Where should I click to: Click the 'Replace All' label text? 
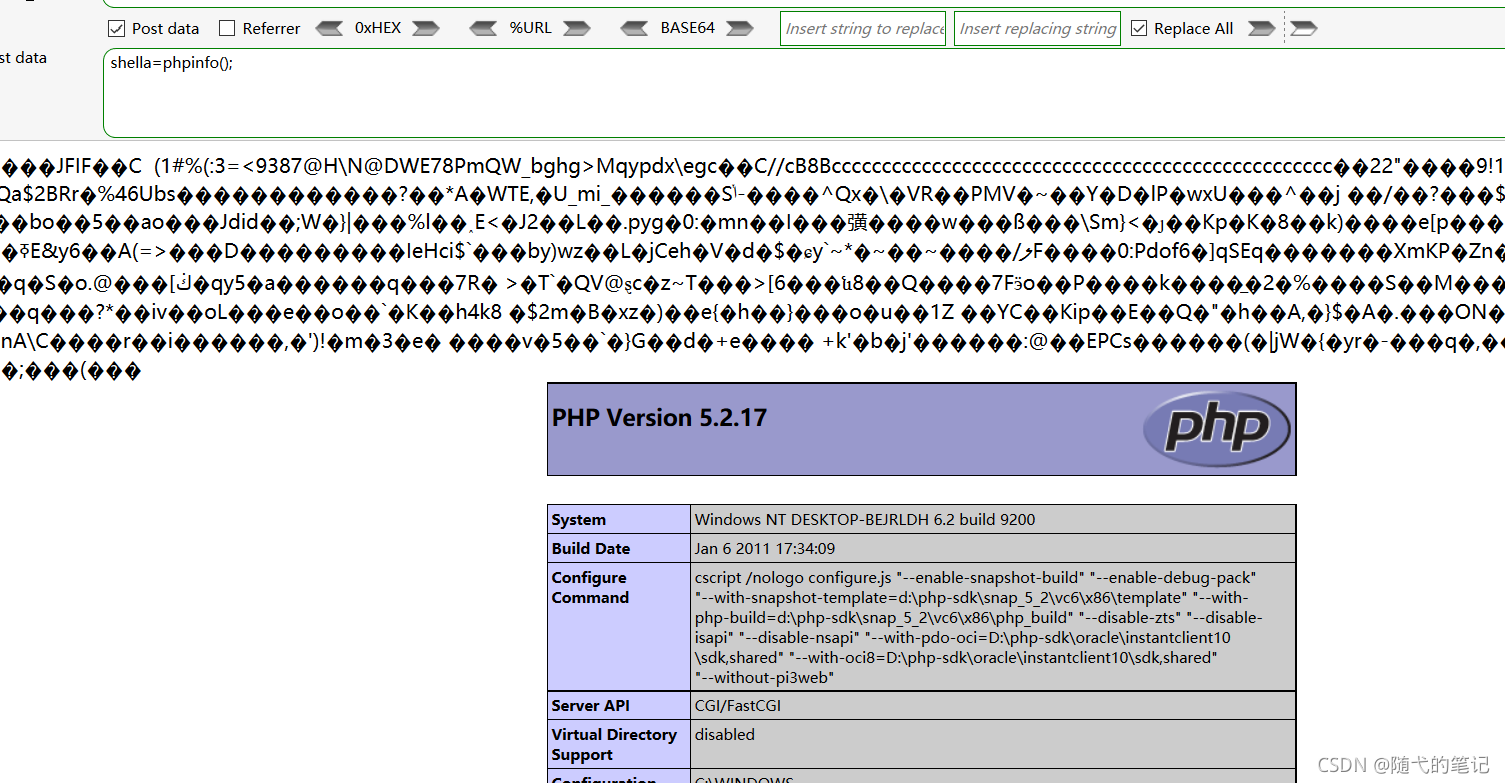[1193, 28]
